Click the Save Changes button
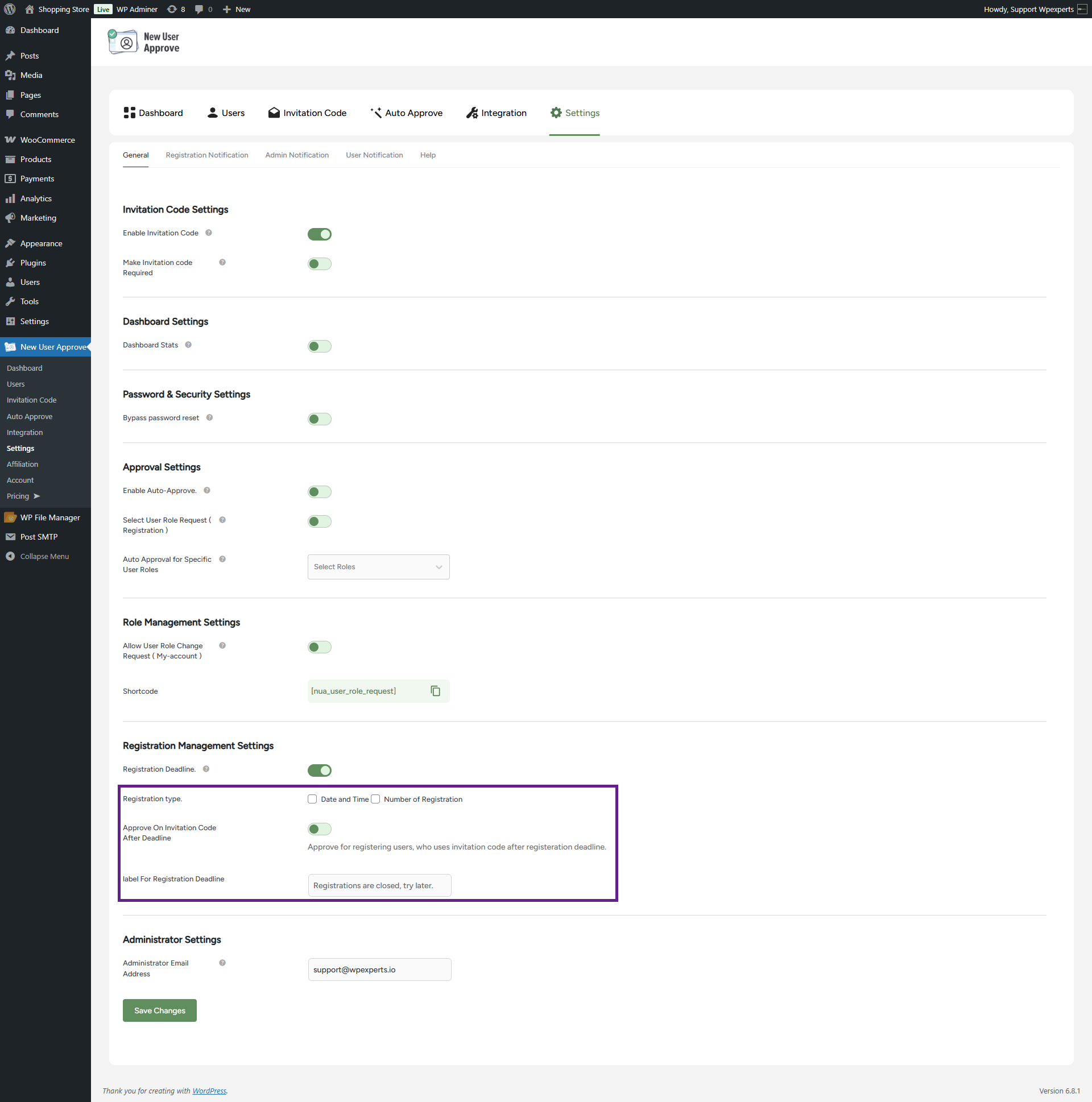The image size is (1092, 1102). coord(160,1010)
